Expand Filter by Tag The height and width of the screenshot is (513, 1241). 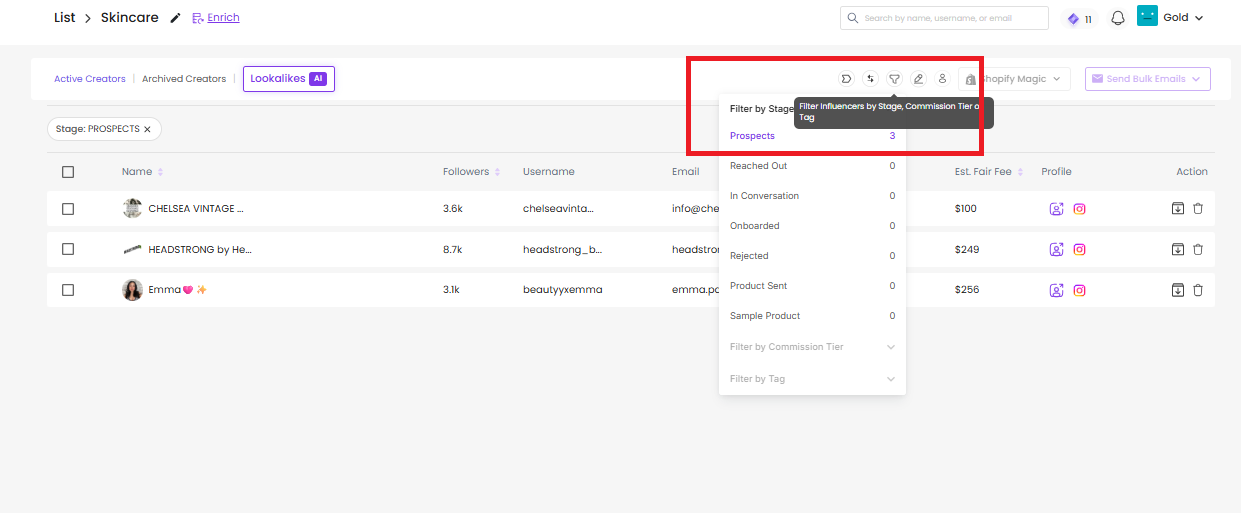tap(812, 379)
